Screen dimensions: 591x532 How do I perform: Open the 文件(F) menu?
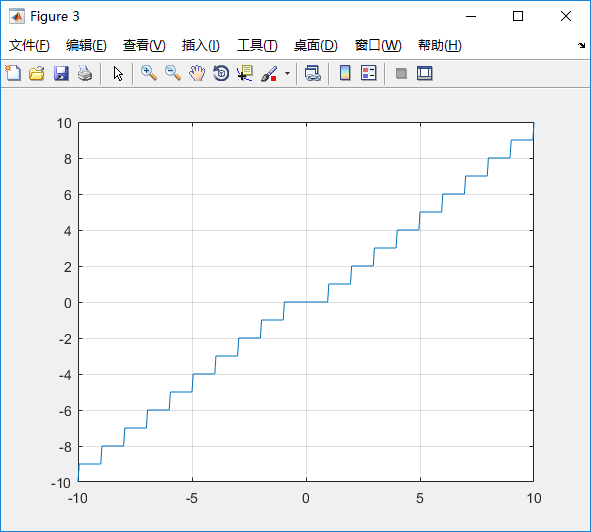click(29, 45)
